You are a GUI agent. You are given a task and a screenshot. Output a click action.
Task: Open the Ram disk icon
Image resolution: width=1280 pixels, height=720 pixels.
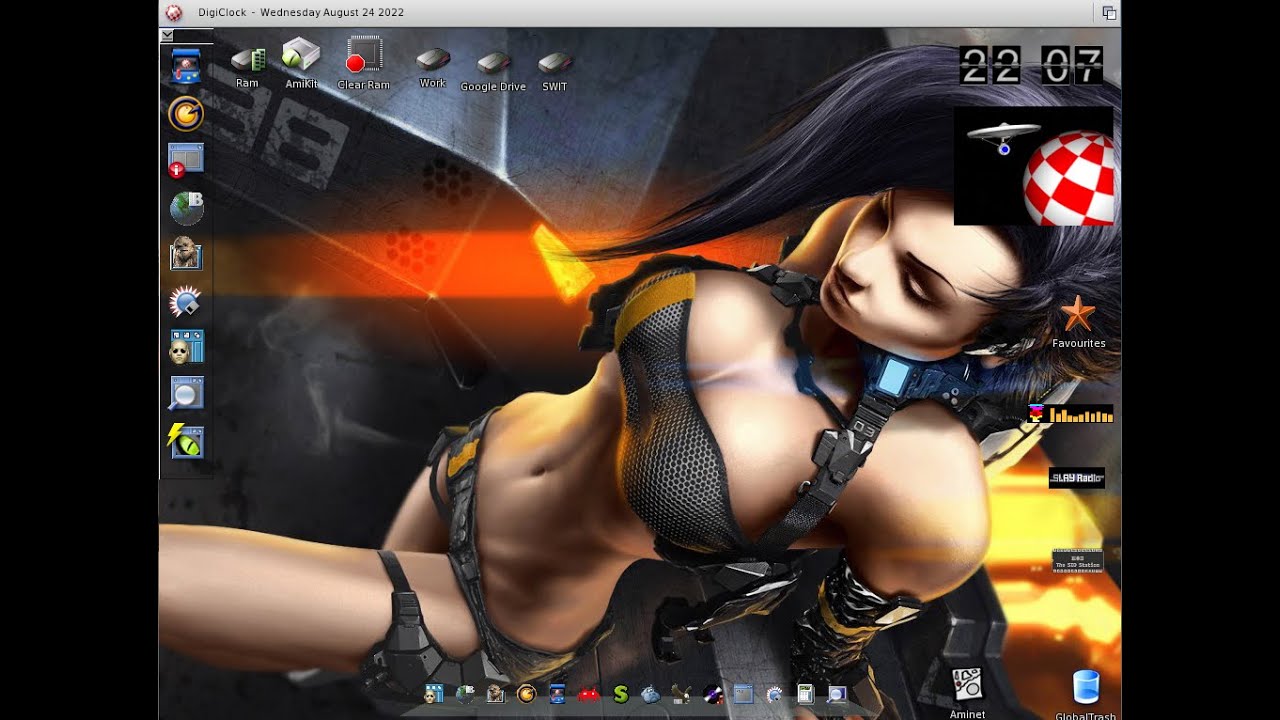(x=248, y=60)
